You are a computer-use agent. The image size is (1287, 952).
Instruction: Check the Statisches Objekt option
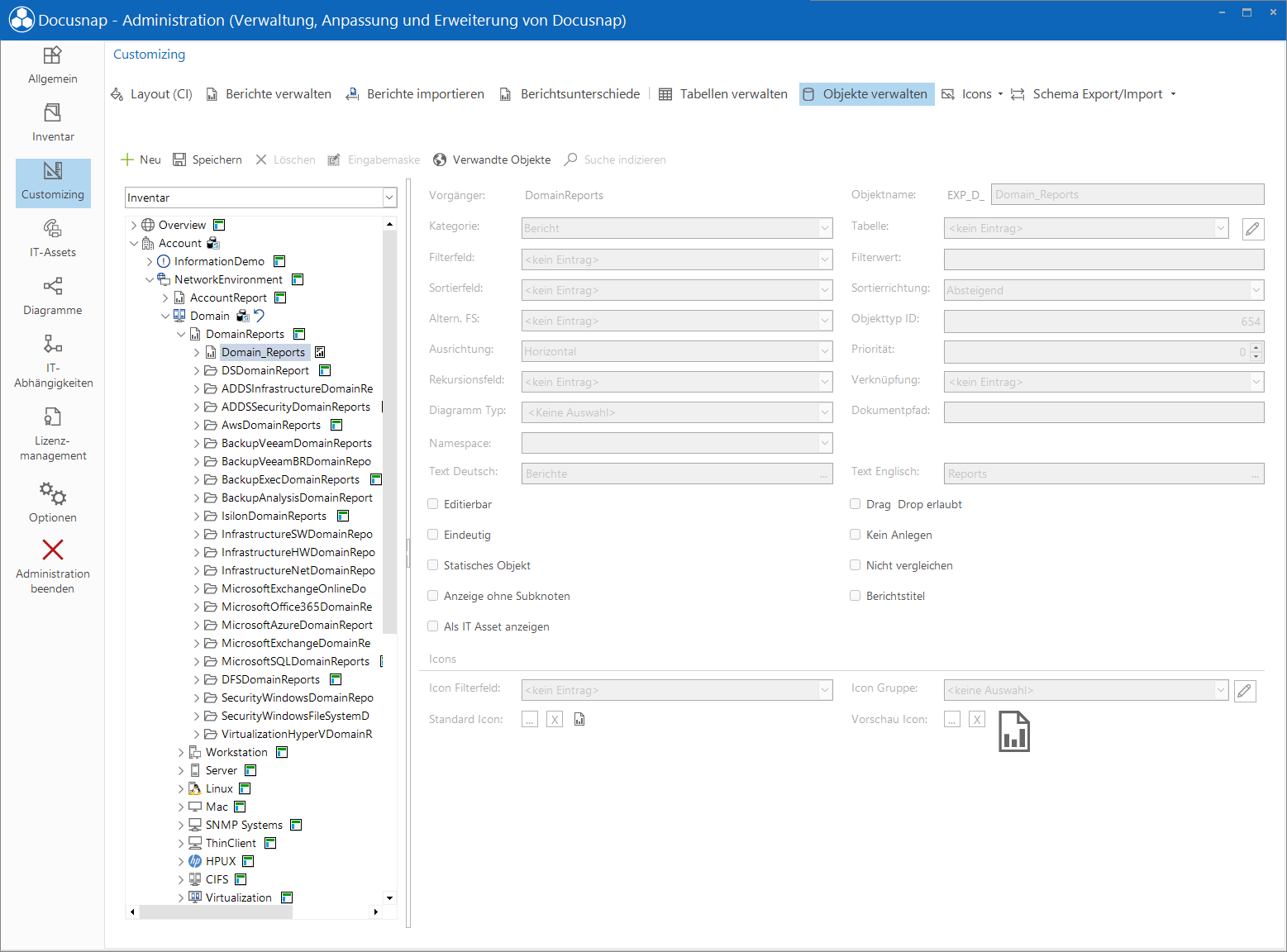coord(433,565)
